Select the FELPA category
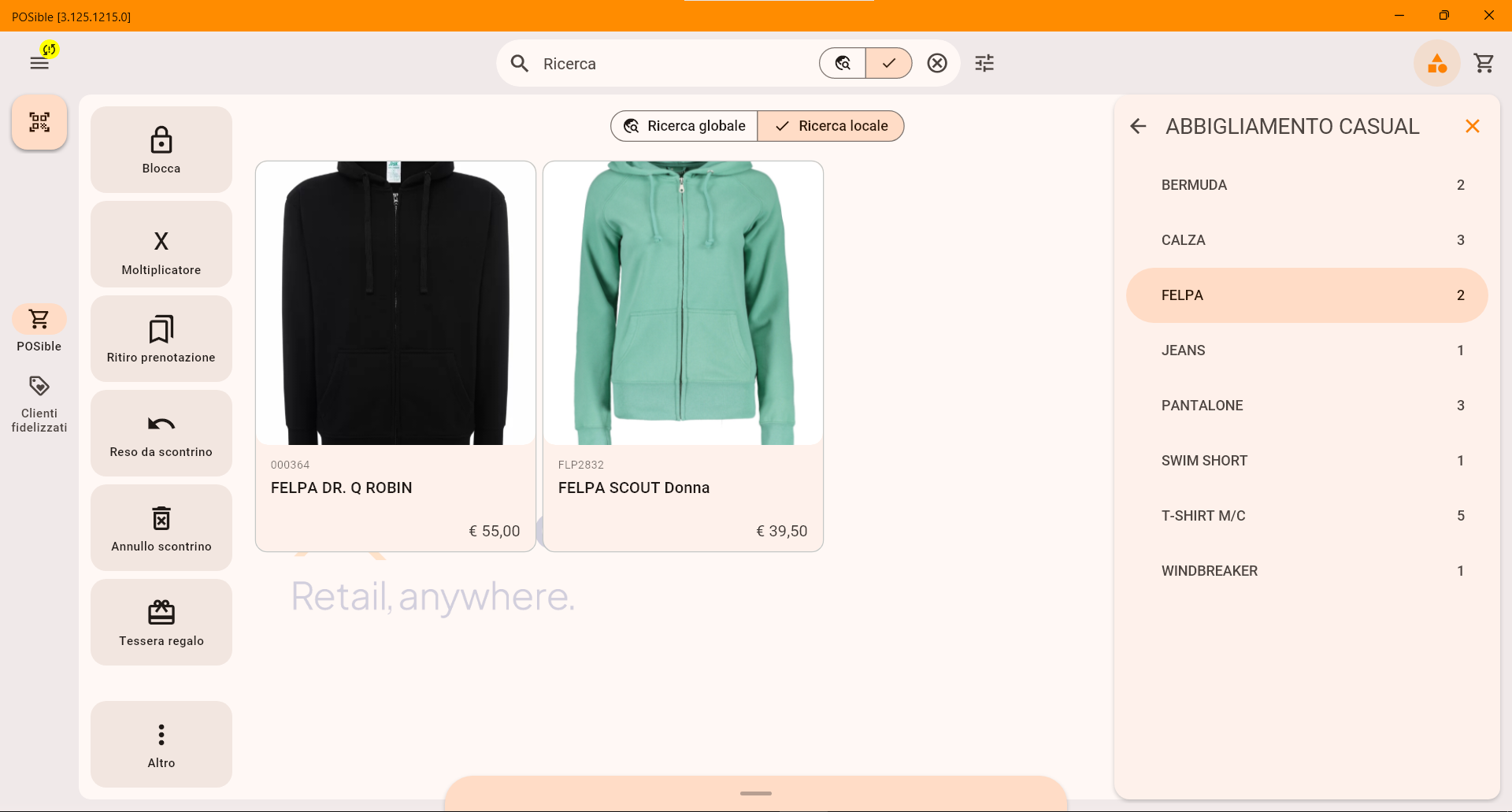This screenshot has height=812, width=1512. tap(1307, 295)
